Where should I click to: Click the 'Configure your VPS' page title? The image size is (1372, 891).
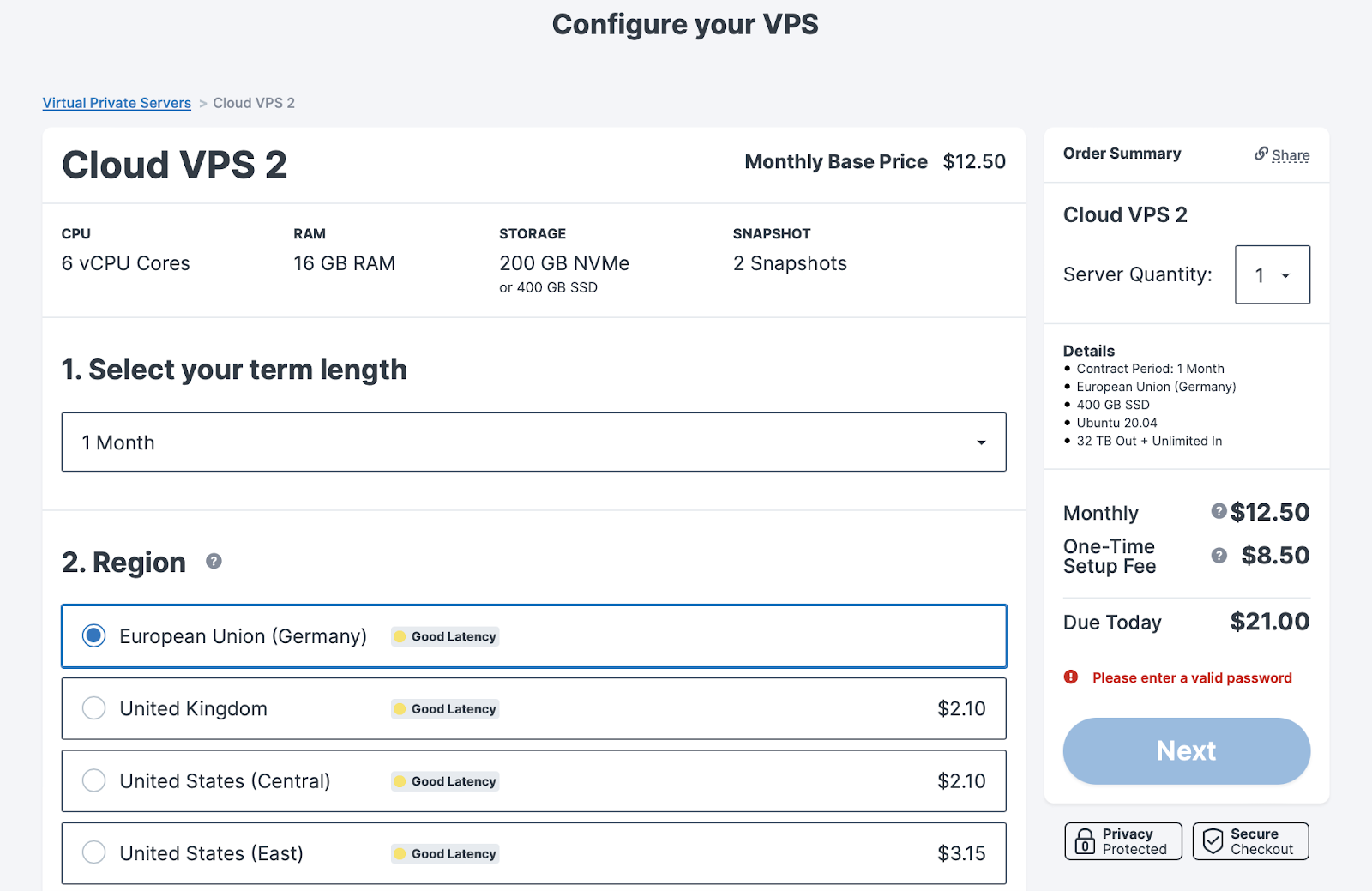685,24
